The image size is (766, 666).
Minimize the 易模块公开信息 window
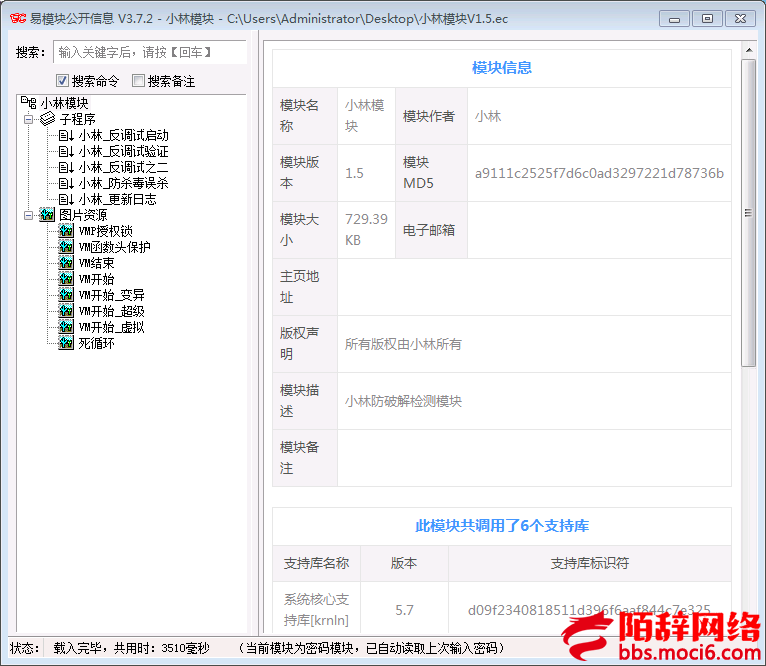pyautogui.click(x=674, y=19)
